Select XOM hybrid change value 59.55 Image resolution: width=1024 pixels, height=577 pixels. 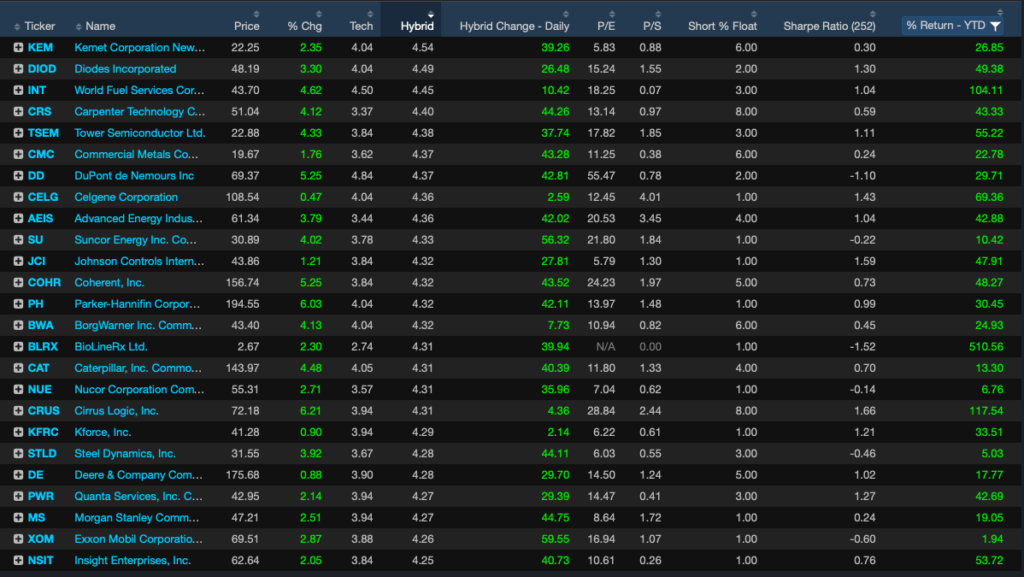(x=555, y=539)
